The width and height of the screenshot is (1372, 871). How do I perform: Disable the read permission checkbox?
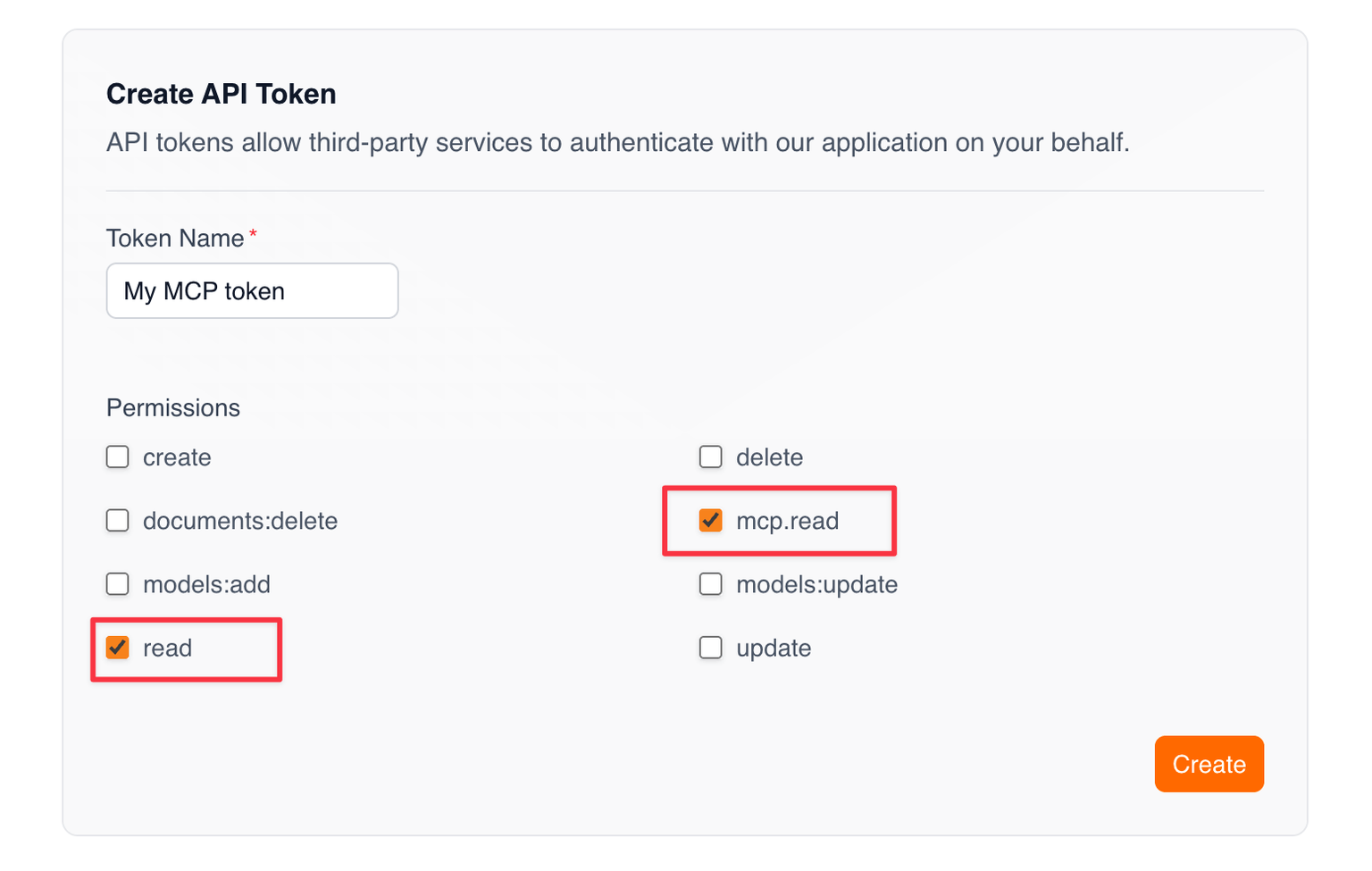(x=117, y=647)
